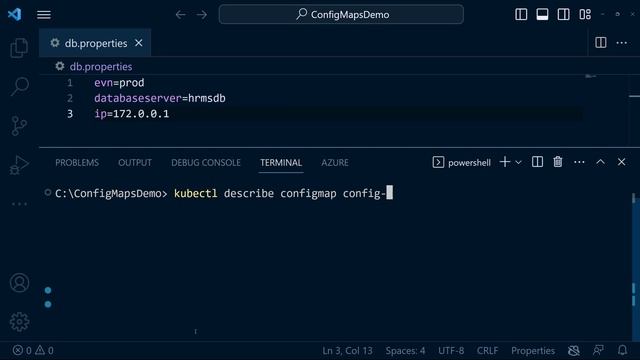This screenshot has height=360, width=640.
Task: Switch to the OUTPUT panel tab
Action: (x=135, y=162)
